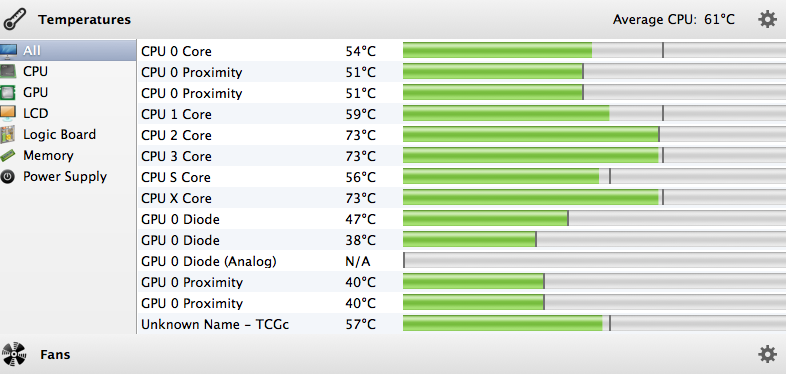
Task: Click the CPU 2 Core temperature bar
Action: 595,135
